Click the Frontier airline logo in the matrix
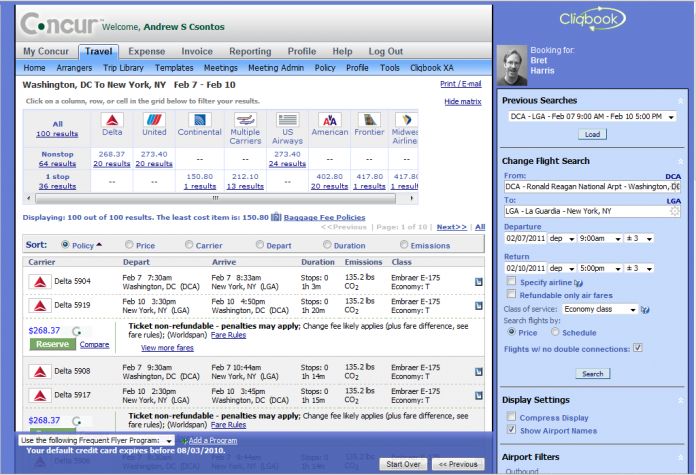Screen dimensions: 696x475 tap(369, 120)
